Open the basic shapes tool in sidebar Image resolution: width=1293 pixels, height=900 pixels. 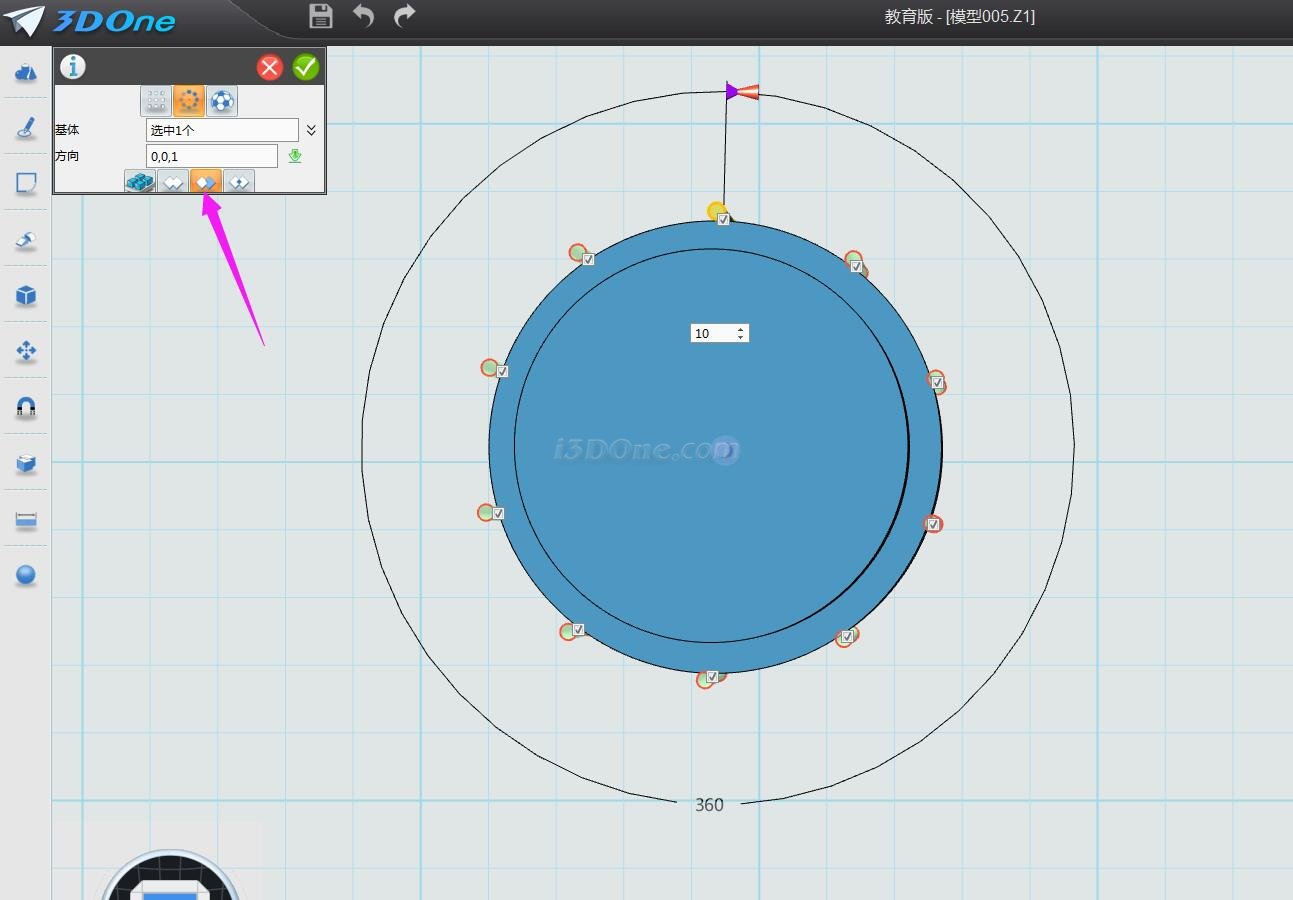tap(26, 72)
